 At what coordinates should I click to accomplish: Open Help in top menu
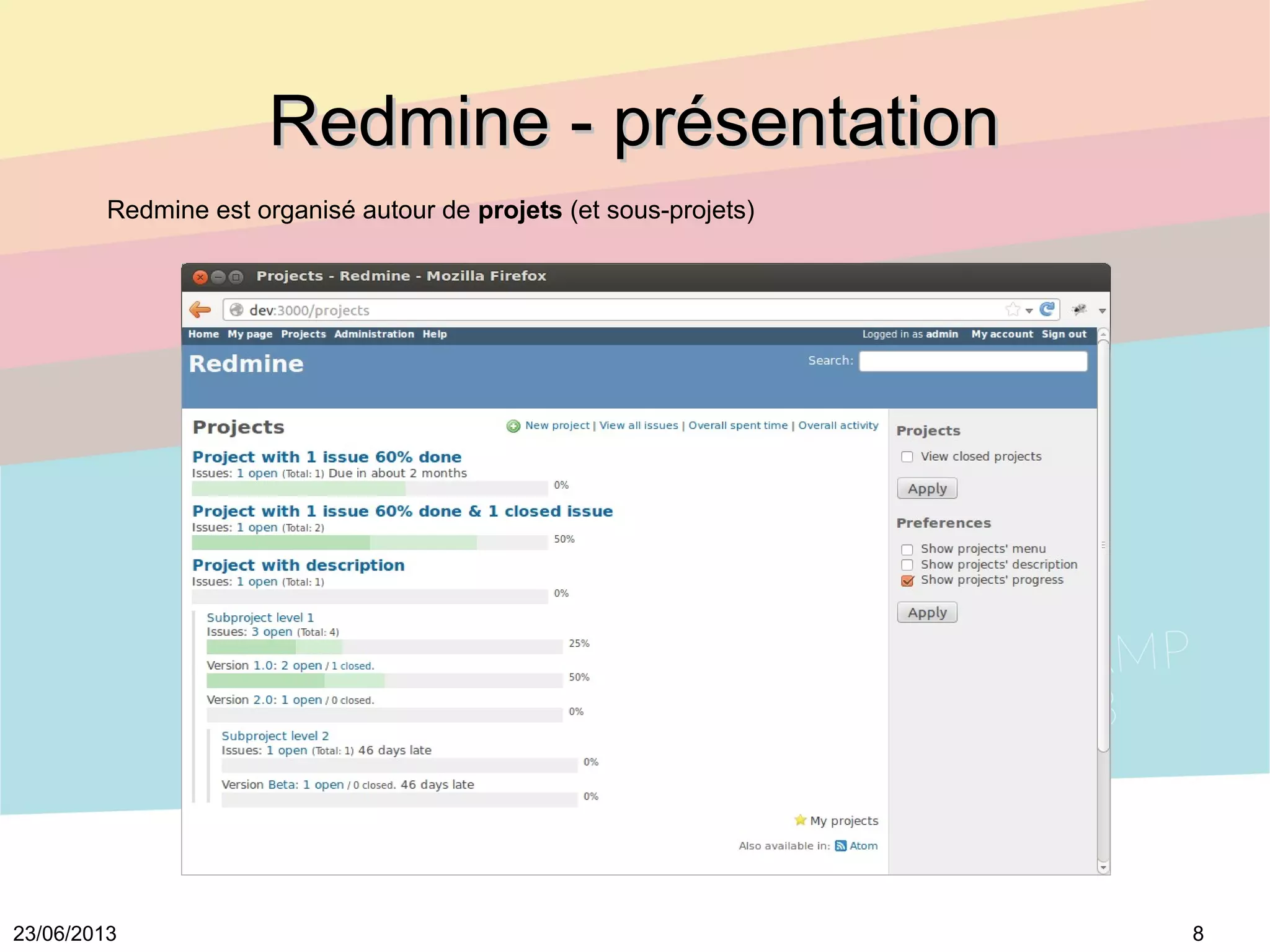coord(435,334)
